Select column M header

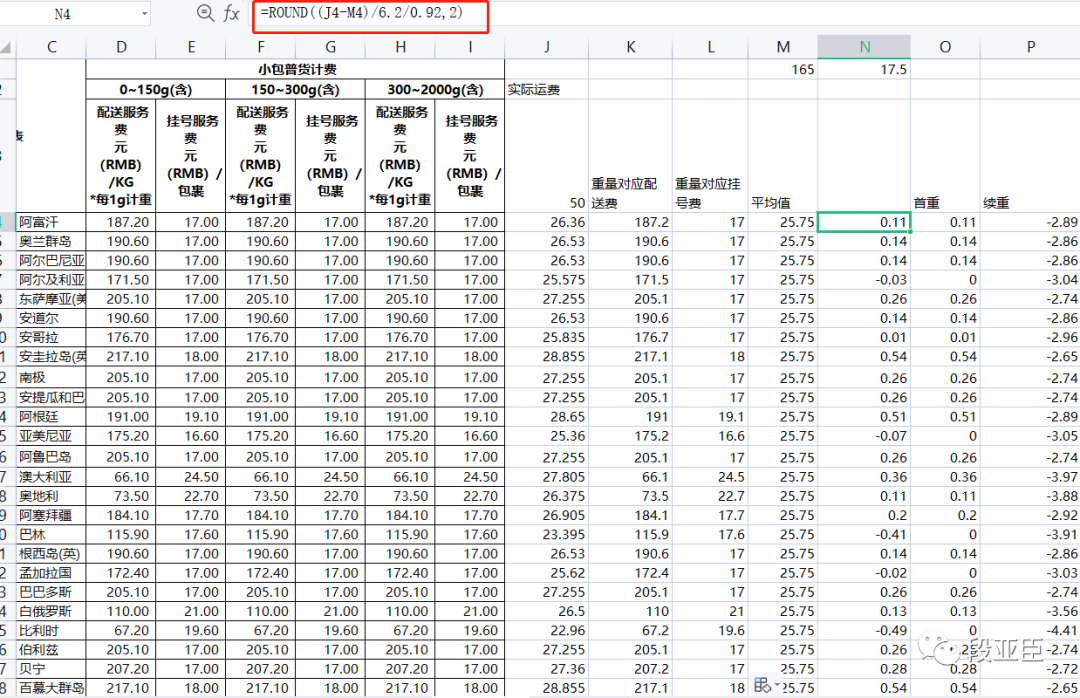pyautogui.click(x=783, y=47)
